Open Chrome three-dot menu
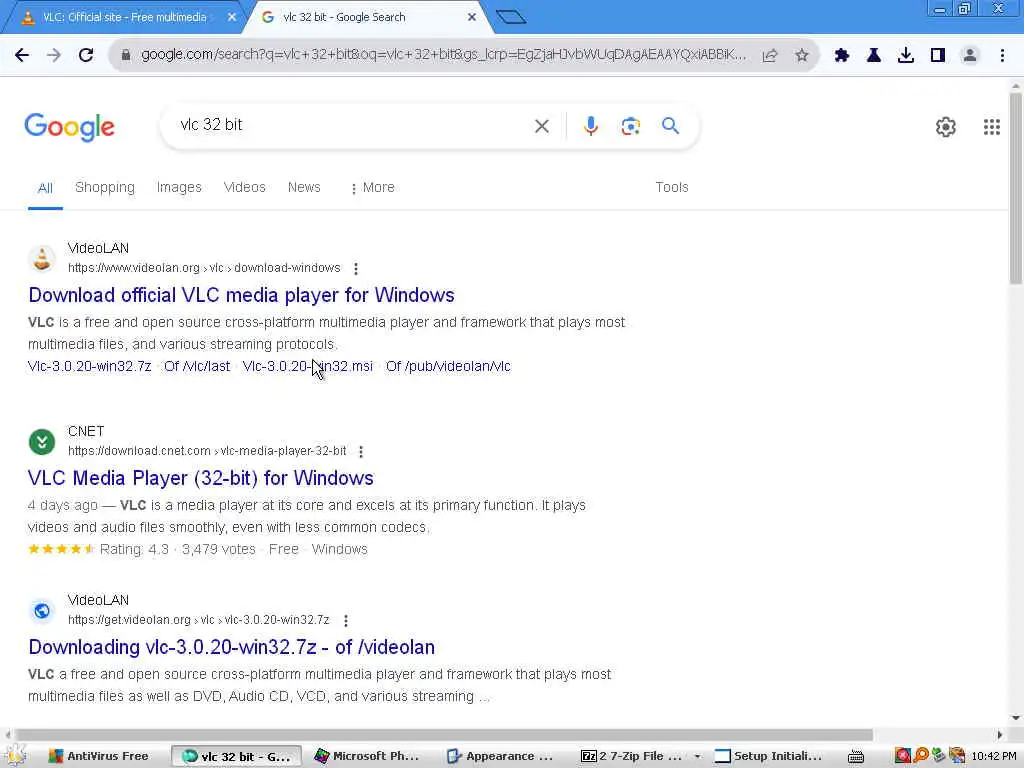 [1002, 56]
